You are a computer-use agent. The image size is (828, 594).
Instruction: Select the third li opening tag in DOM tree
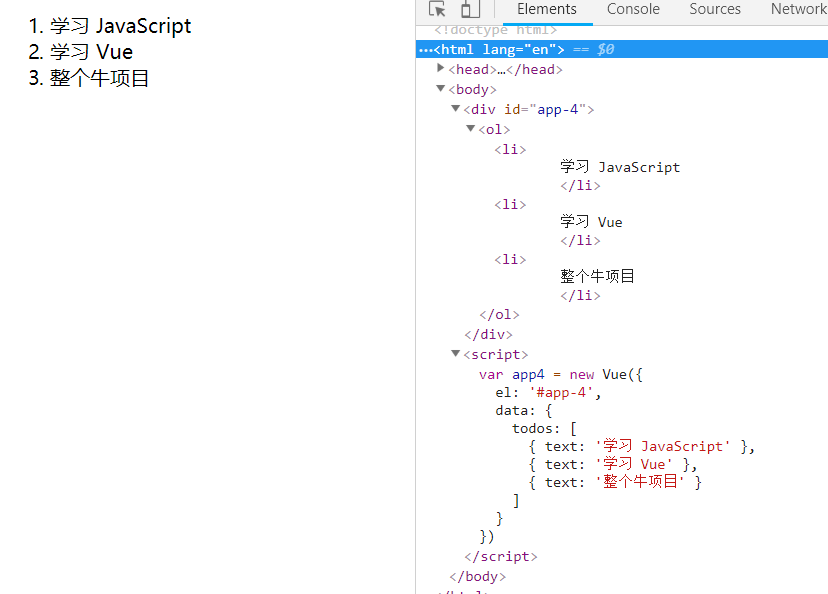click(510, 259)
